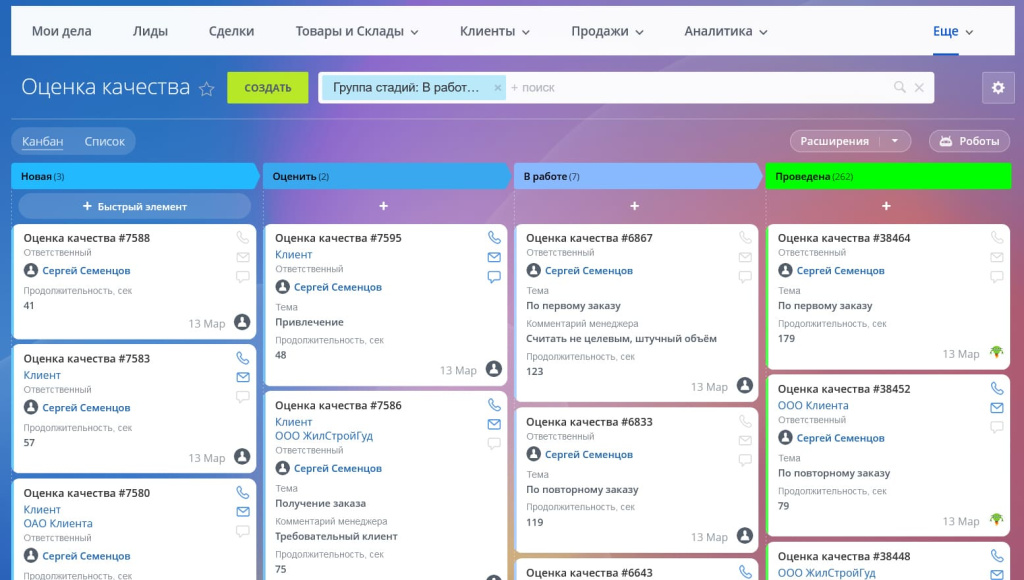Go to Мои дела tab
This screenshot has height=580, width=1024.
click(x=61, y=31)
